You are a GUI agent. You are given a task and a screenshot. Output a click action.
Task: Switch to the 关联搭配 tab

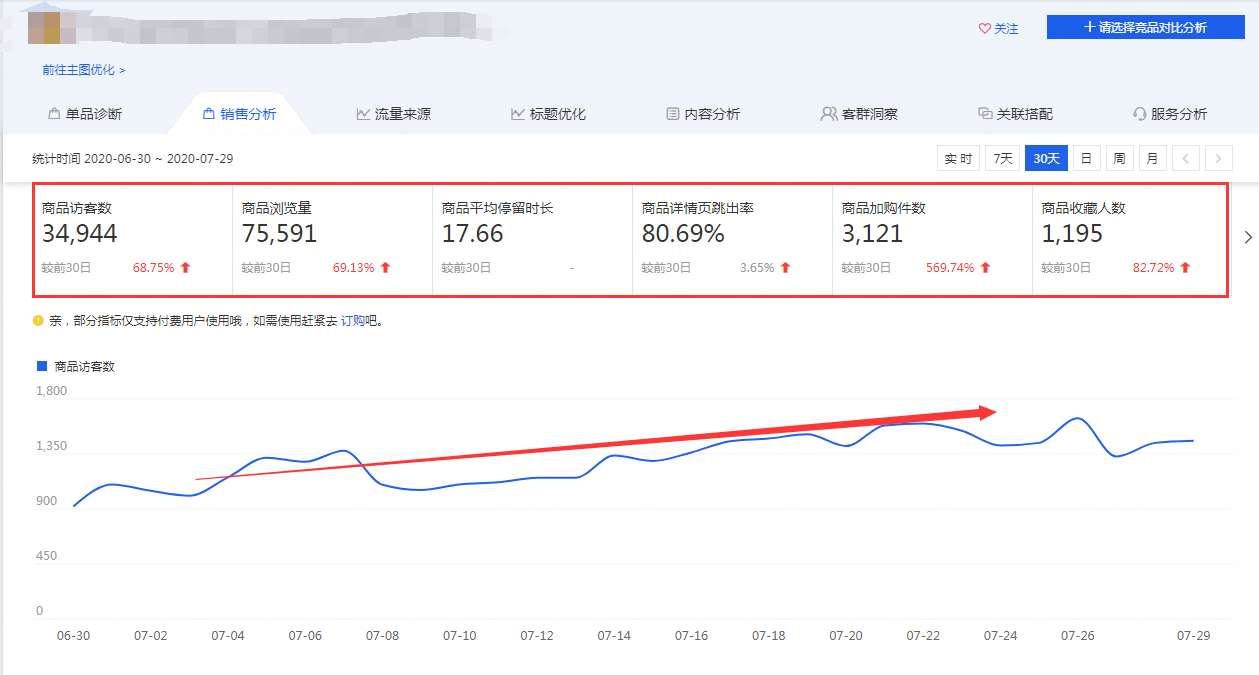pos(1015,114)
